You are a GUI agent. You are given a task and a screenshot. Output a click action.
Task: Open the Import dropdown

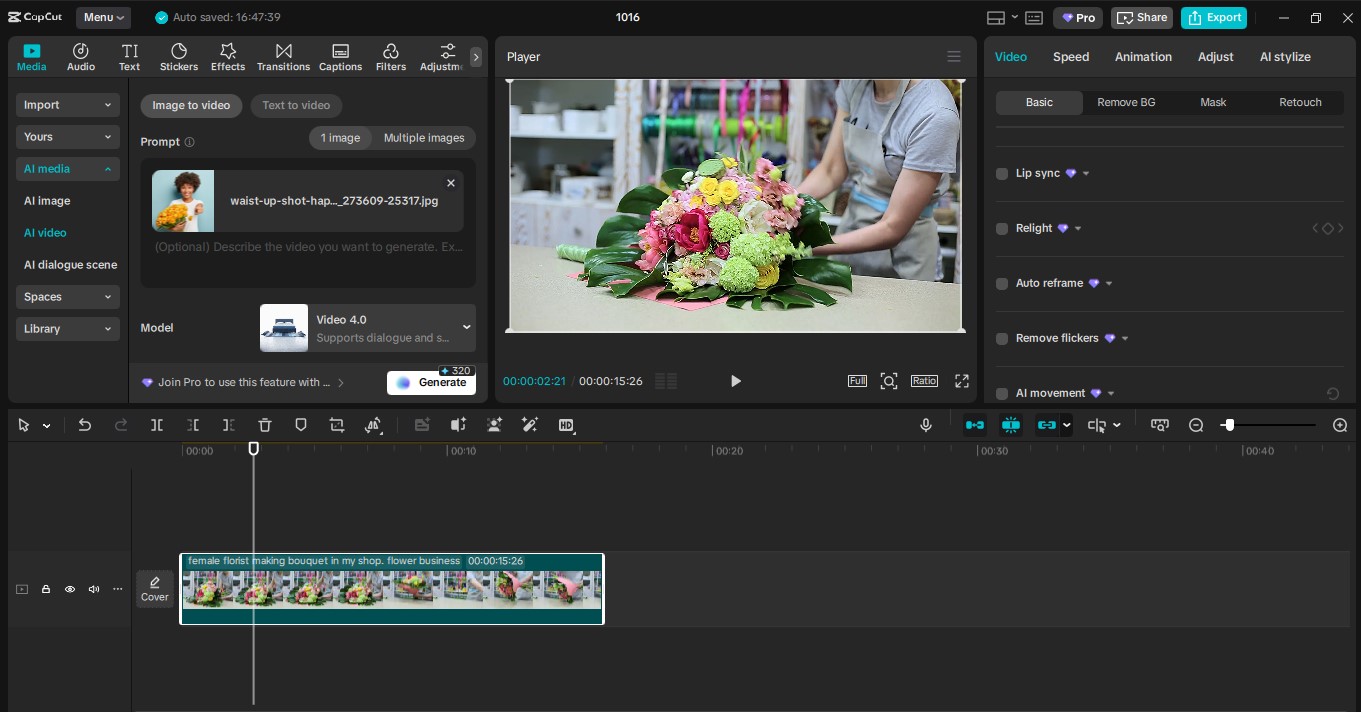point(67,104)
